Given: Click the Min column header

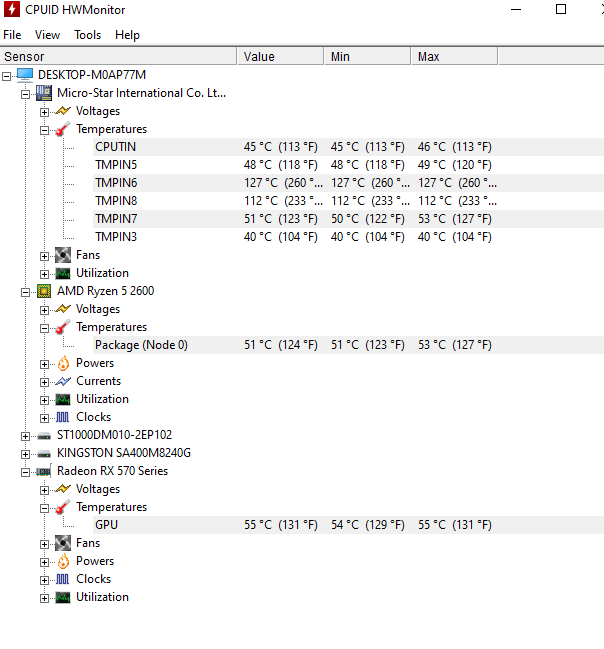Looking at the screenshot, I should [368, 56].
